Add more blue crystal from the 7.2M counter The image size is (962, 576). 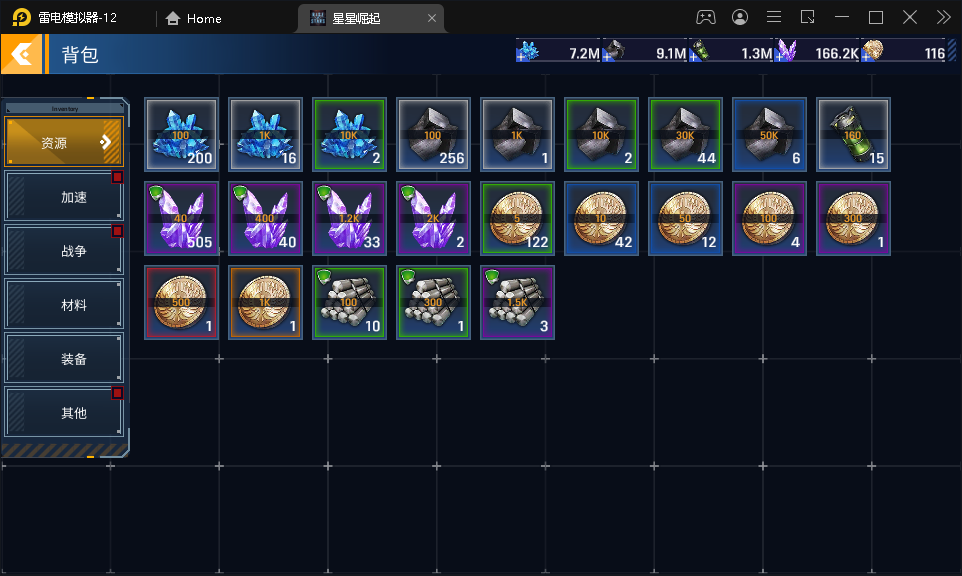522,57
